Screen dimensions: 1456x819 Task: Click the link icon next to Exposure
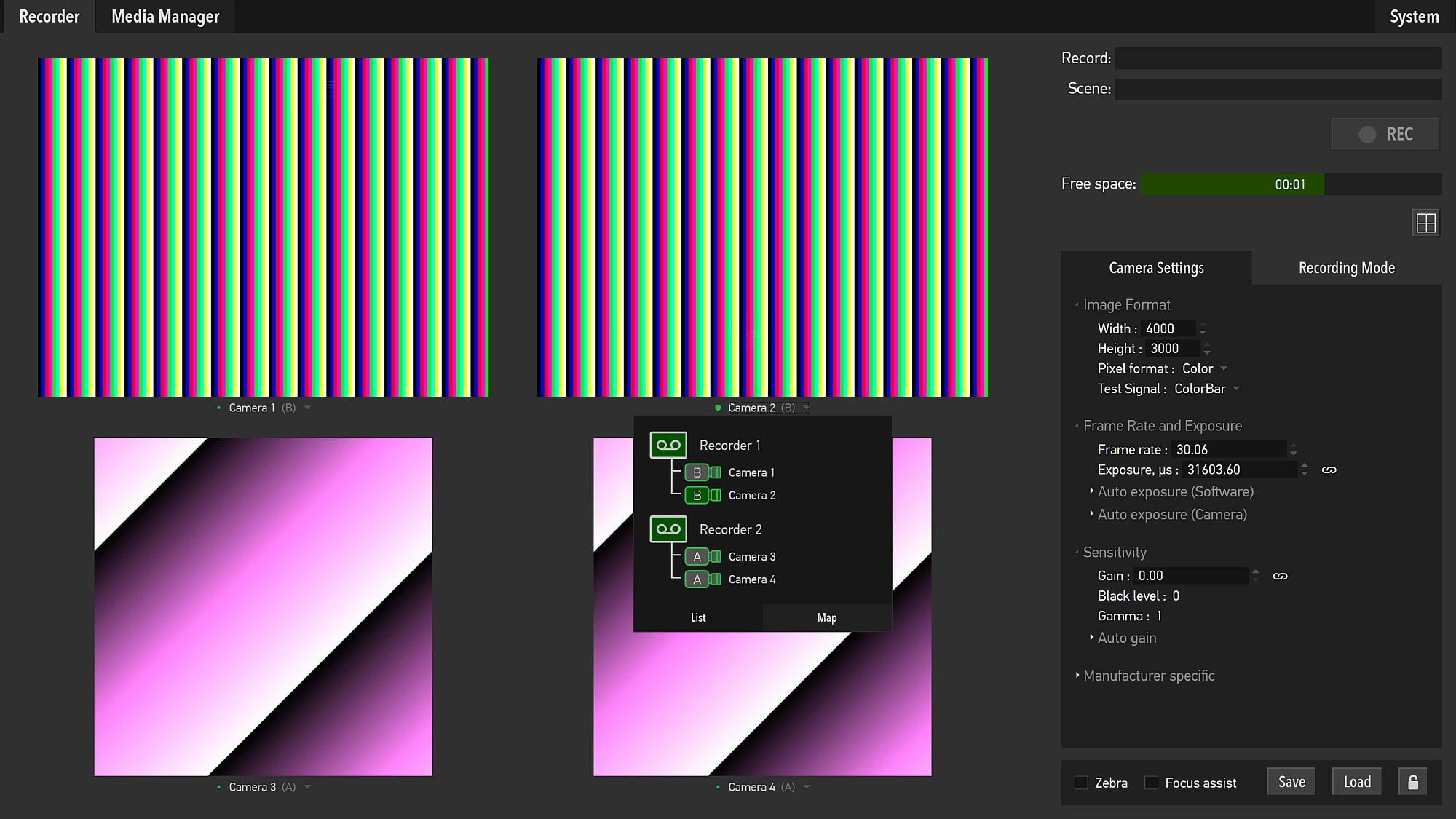(1329, 470)
